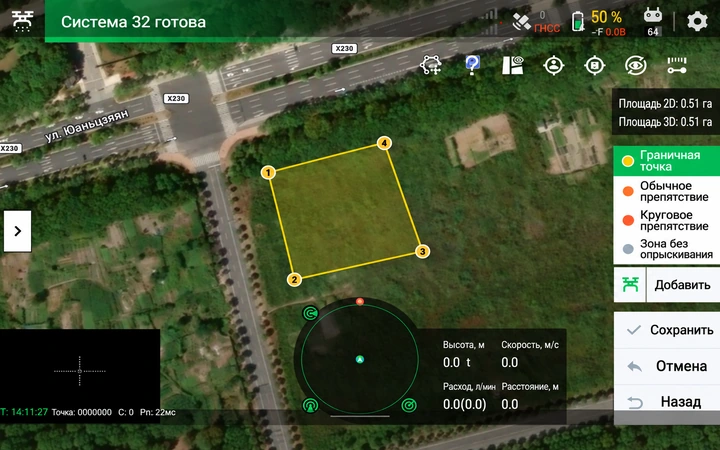Tap signal strength bars icon
720x450 pixels.
(x=490, y=22)
